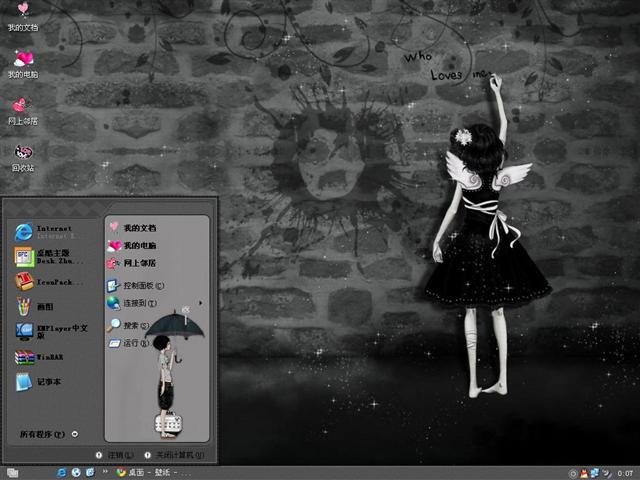Viewport: 640px width, 480px height.
Task: Open the 网上邻居 desktop icon
Action: point(23,110)
